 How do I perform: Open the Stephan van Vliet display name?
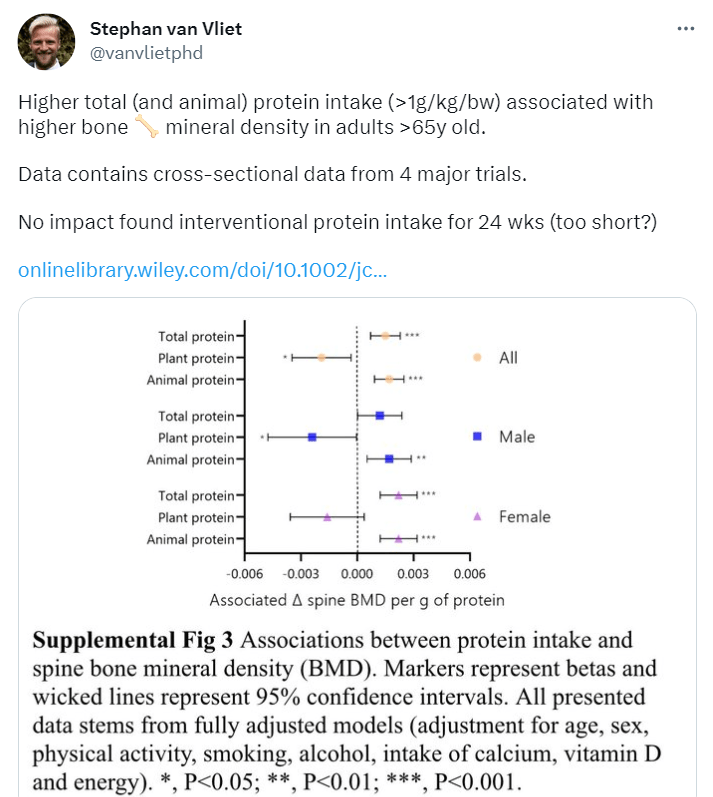click(166, 29)
